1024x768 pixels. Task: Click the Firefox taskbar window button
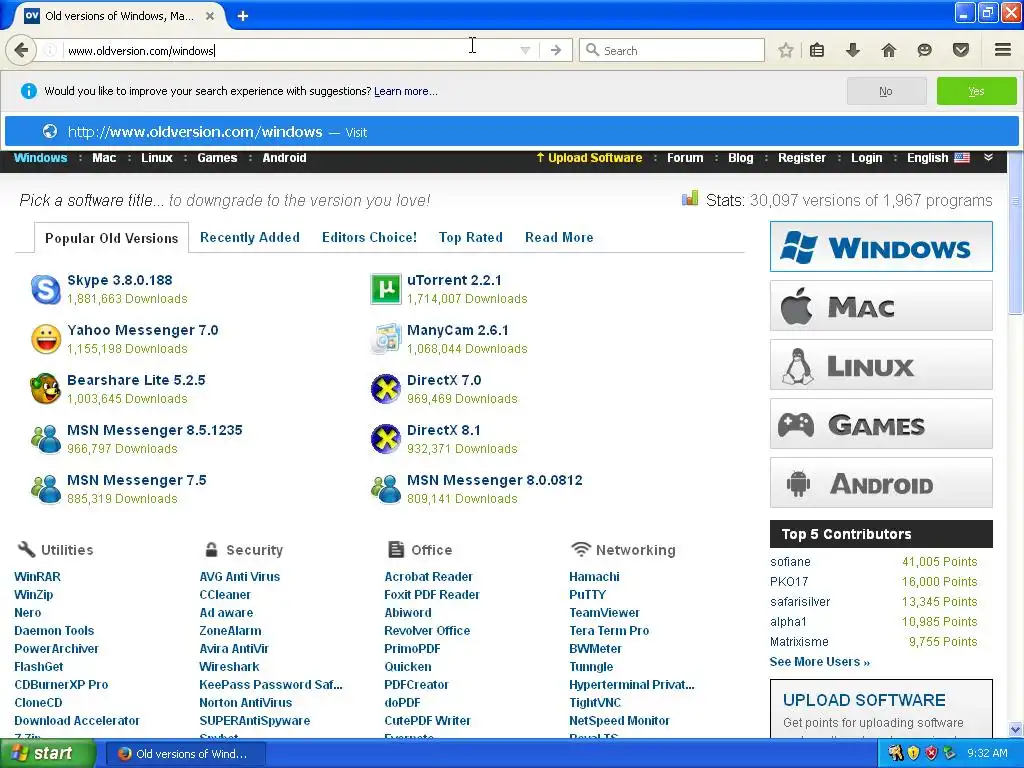185,754
